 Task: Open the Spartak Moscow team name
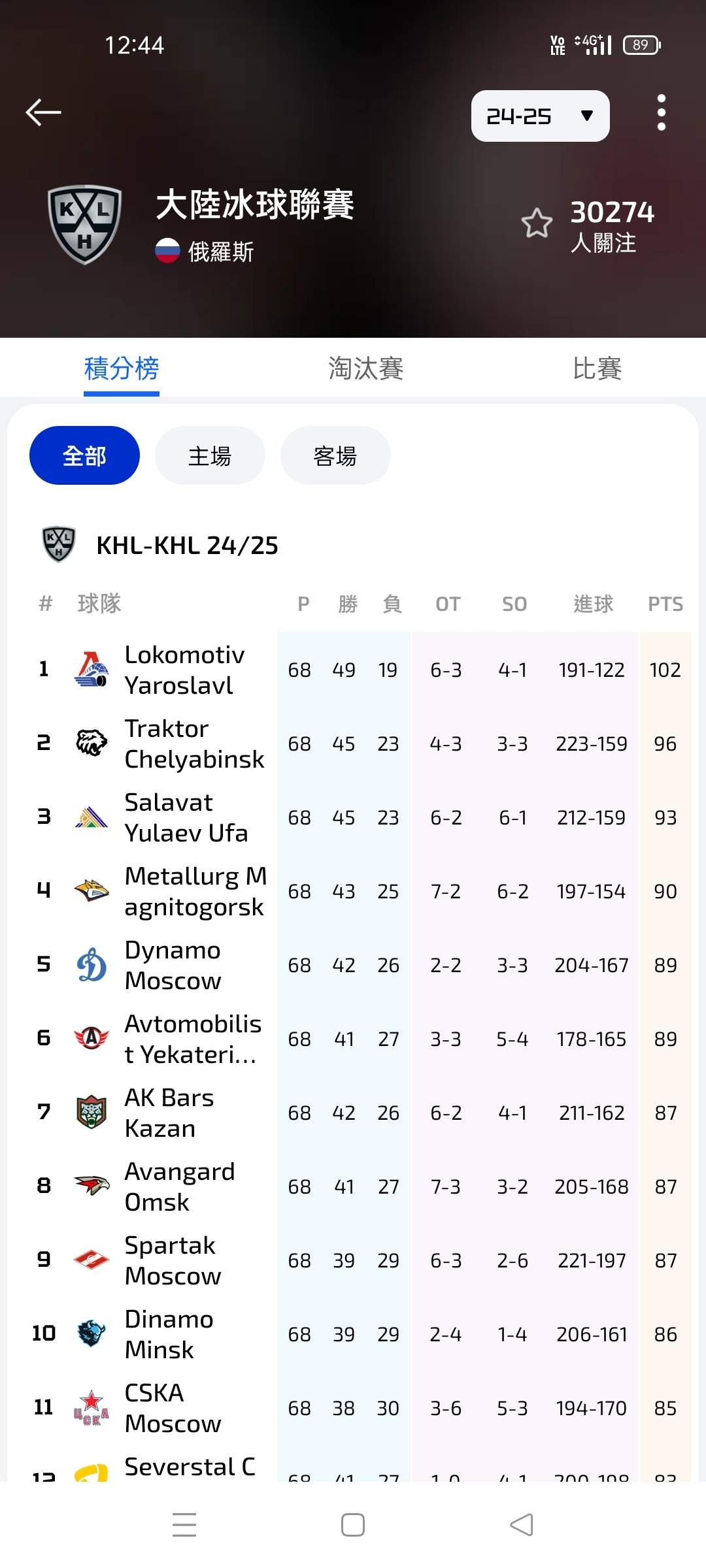coord(173,1260)
